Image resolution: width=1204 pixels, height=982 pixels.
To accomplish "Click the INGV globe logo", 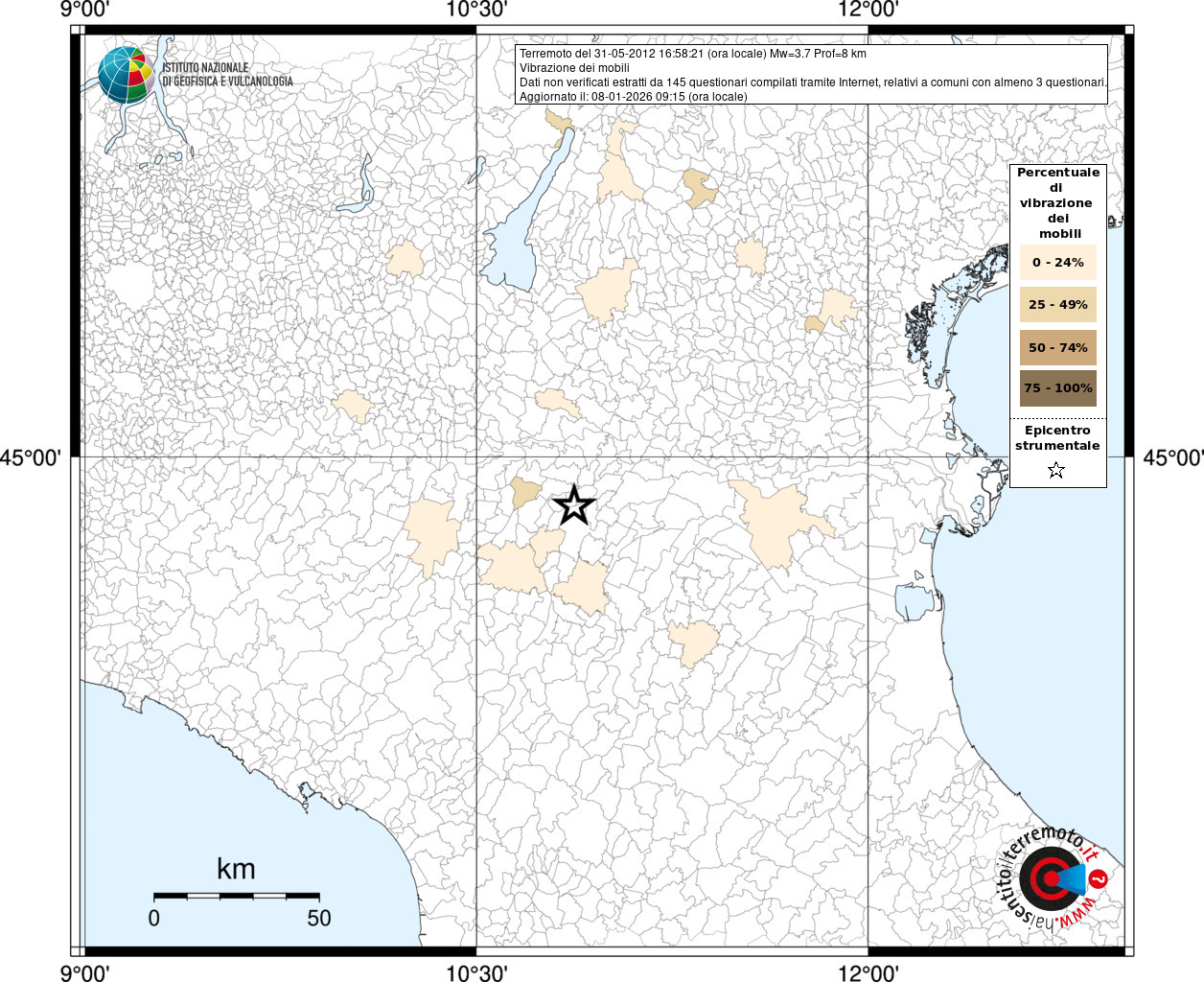I will [127, 75].
